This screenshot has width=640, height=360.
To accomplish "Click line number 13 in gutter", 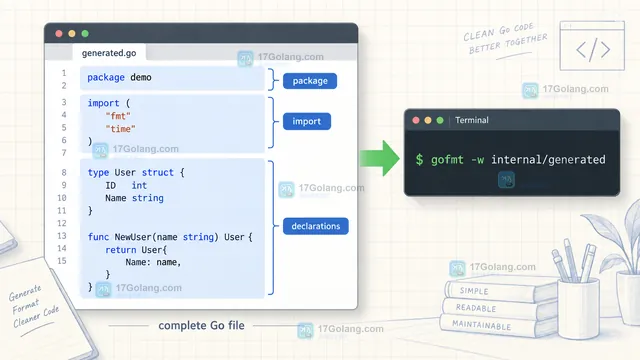I will (x=62, y=236).
